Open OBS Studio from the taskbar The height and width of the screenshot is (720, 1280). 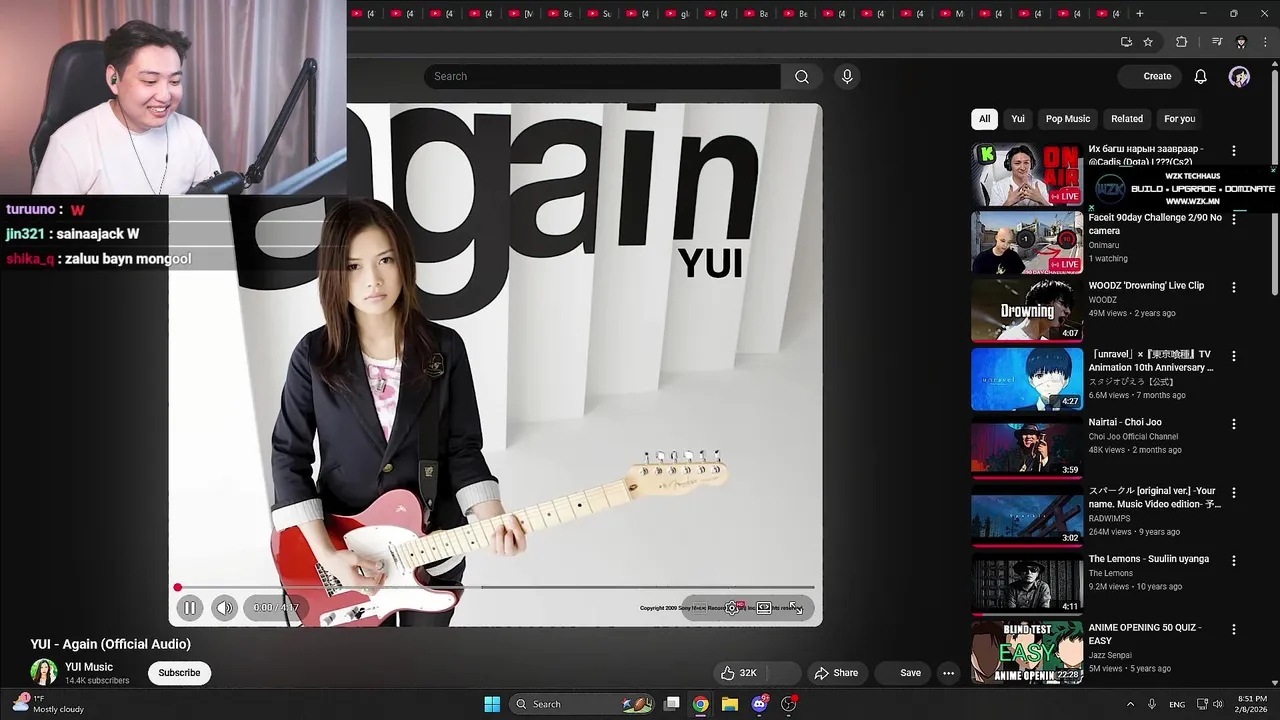789,704
